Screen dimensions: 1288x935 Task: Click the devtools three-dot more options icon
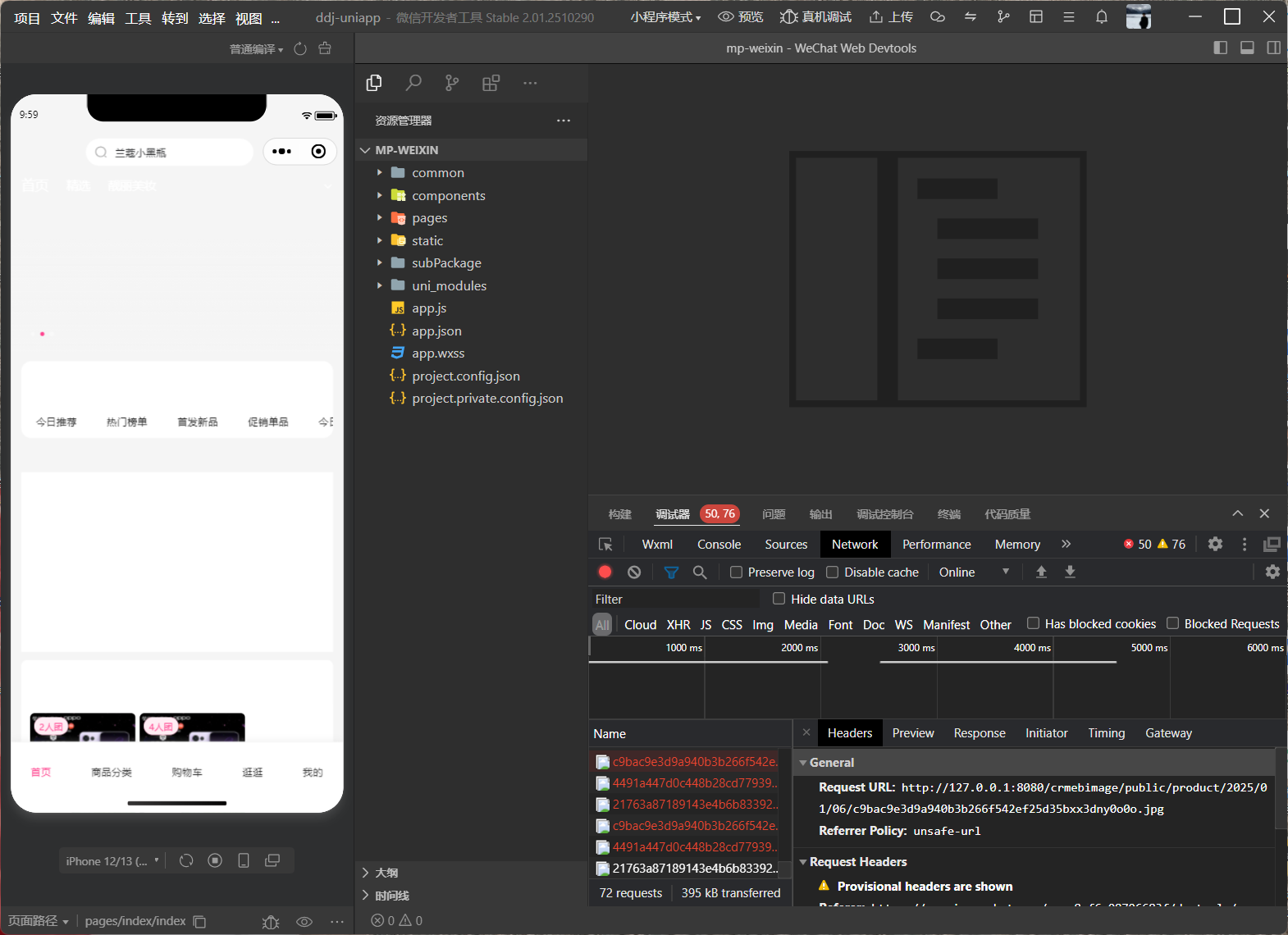click(1245, 544)
